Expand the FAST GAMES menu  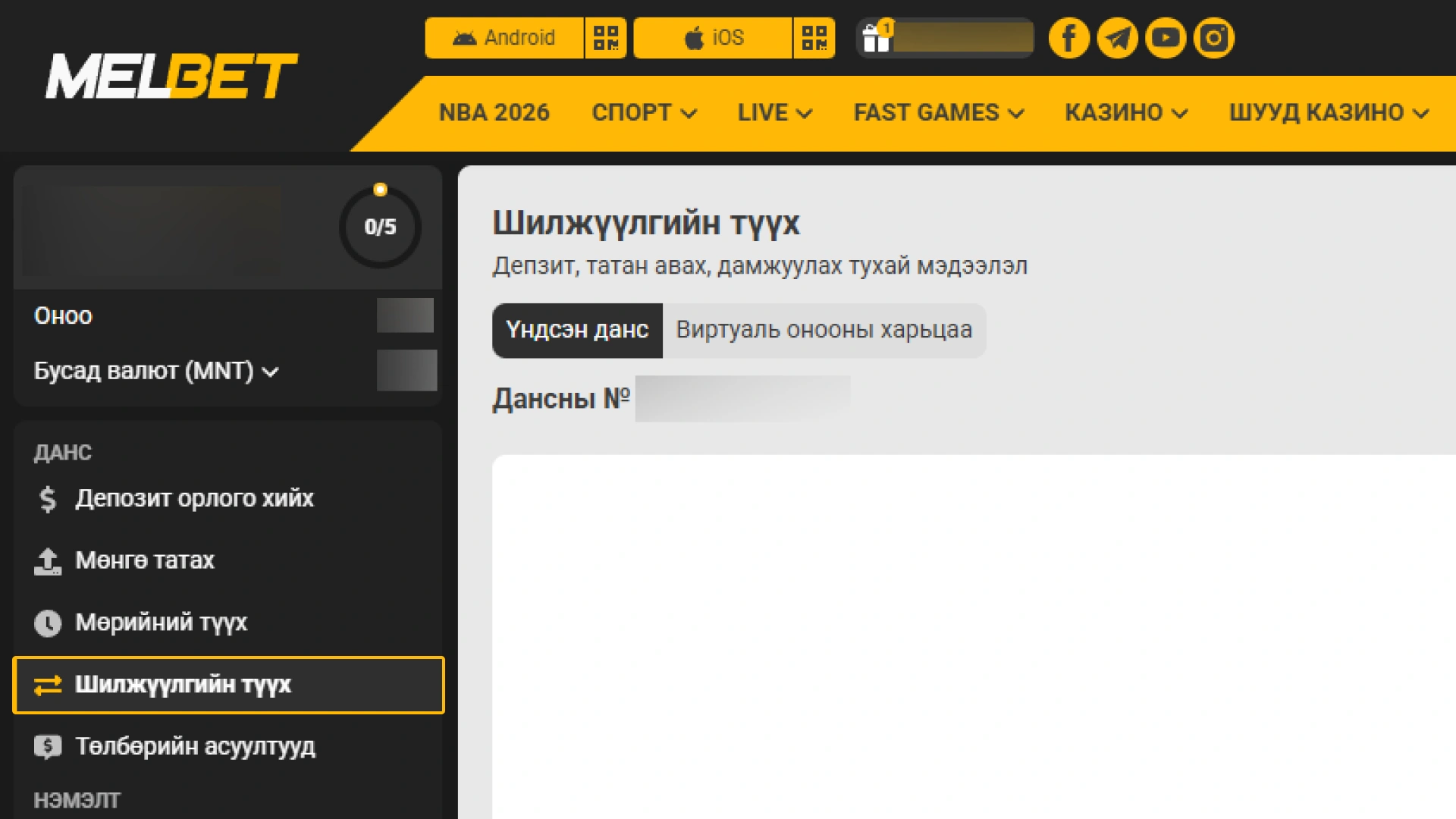[x=939, y=112]
